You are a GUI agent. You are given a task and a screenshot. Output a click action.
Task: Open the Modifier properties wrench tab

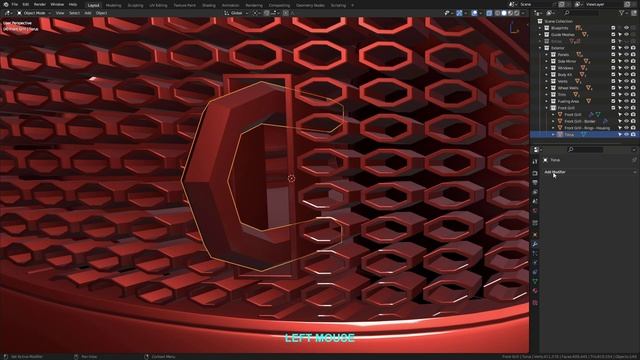pos(535,244)
